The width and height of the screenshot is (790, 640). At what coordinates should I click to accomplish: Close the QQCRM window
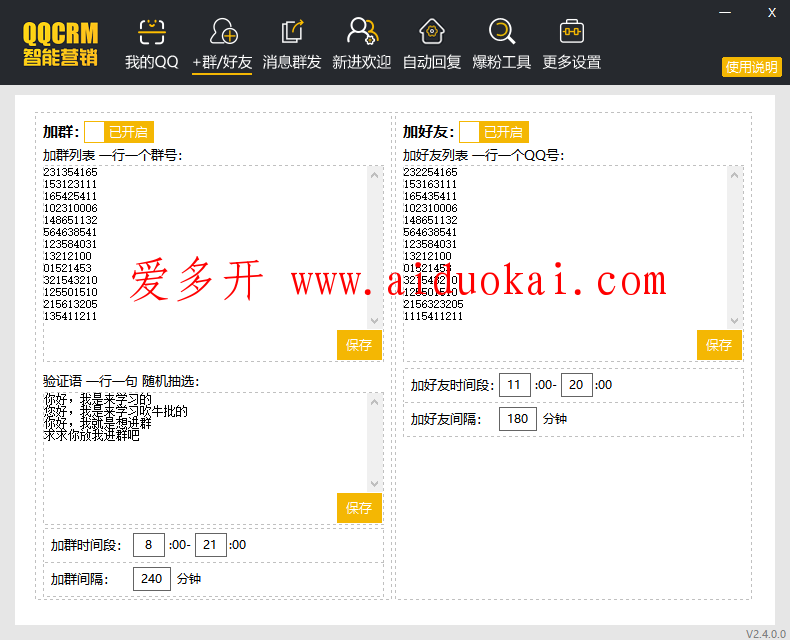point(772,13)
